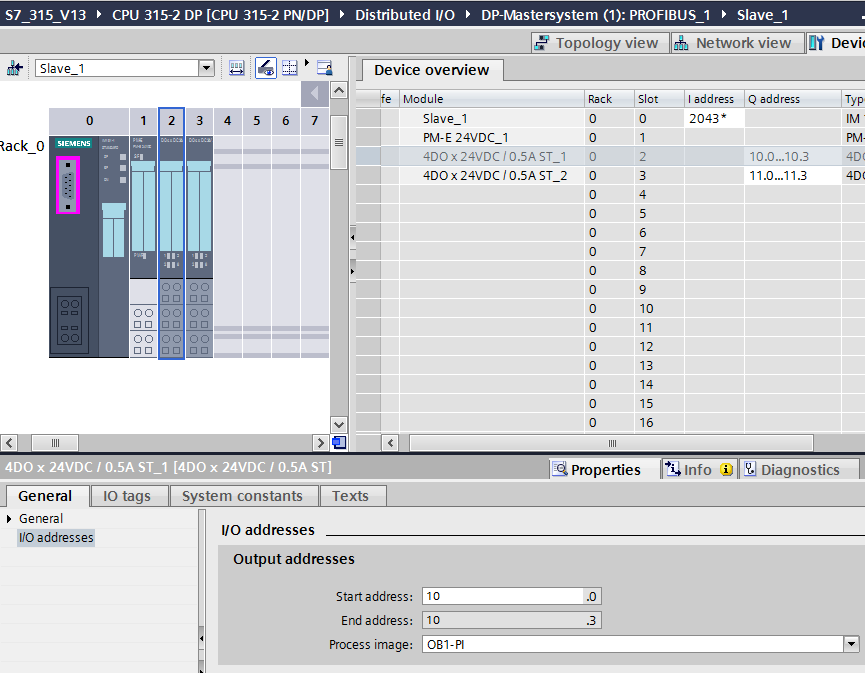Click device overview scrollbar left arrow
The image size is (865, 673).
click(390, 443)
